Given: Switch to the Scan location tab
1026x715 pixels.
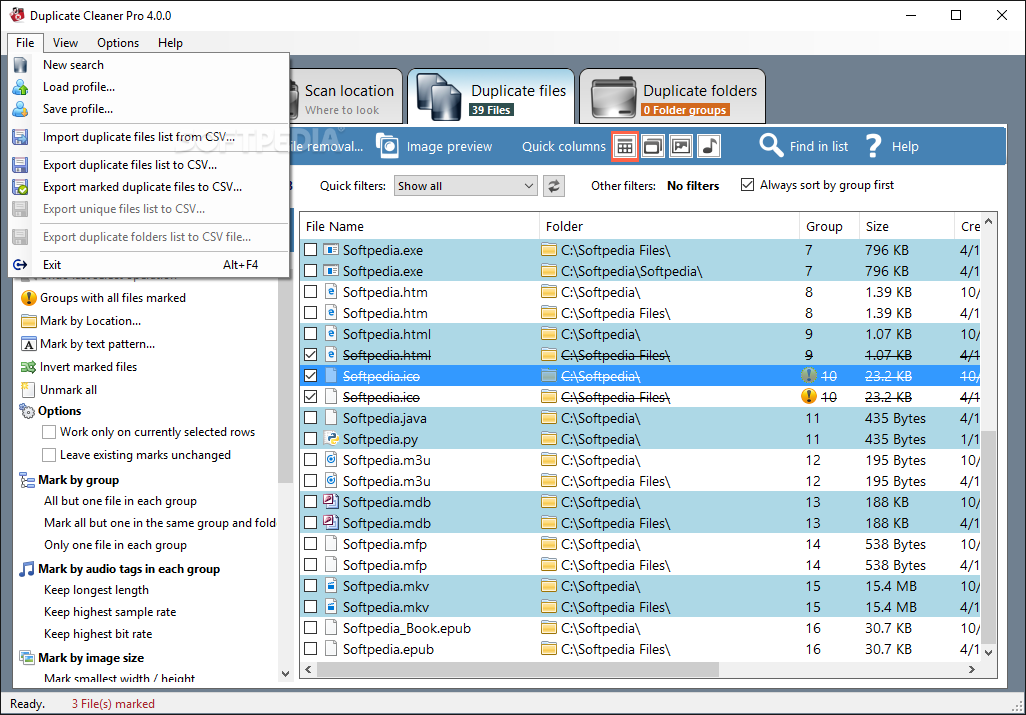Looking at the screenshot, I should pyautogui.click(x=349, y=98).
